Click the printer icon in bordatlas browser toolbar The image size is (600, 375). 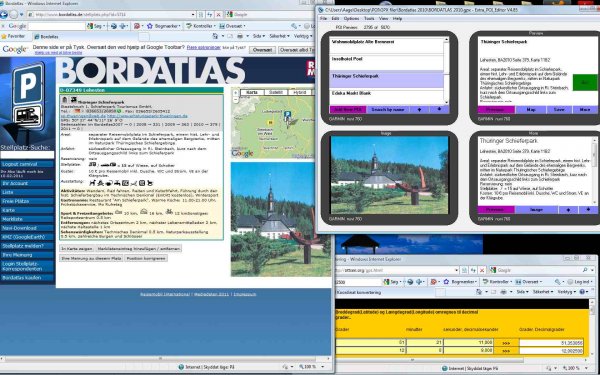240,36
